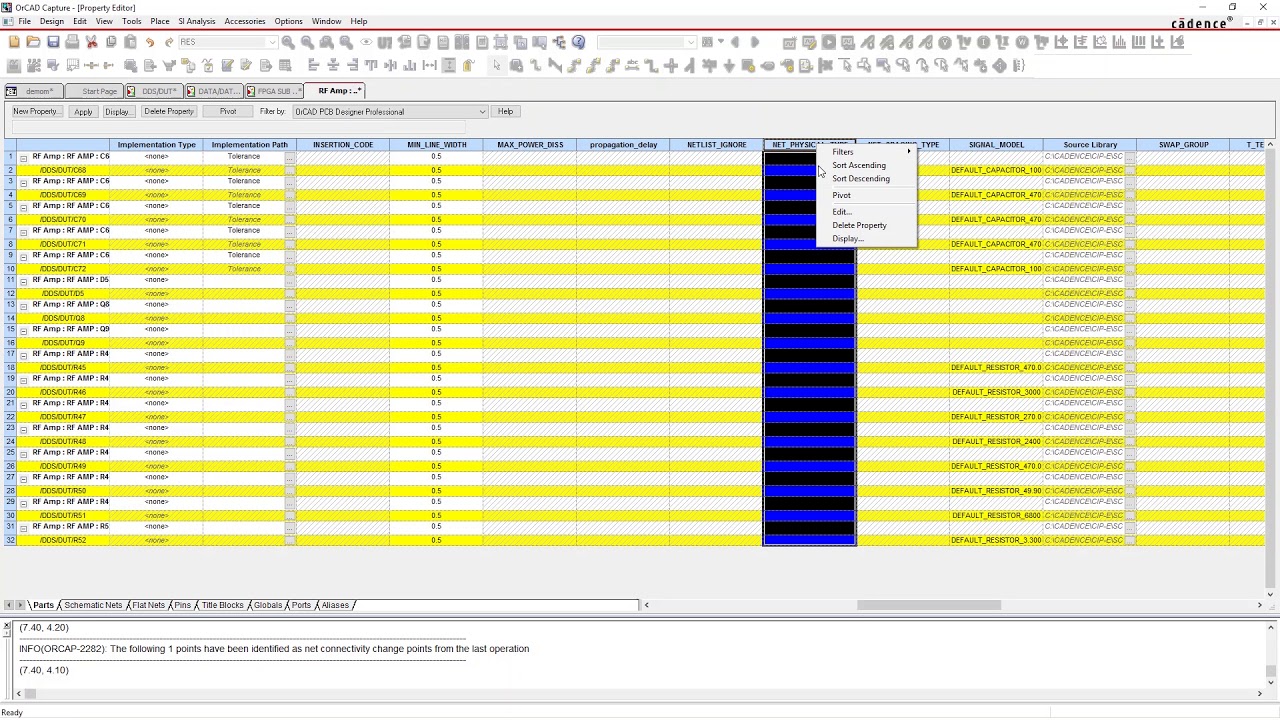Switch to the Title Blocks tab
Screen dimensions: 1280x720
(x=222, y=605)
